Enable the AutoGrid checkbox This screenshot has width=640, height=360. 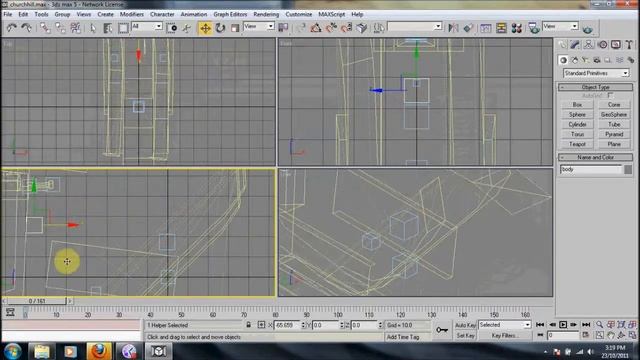click(x=610, y=96)
